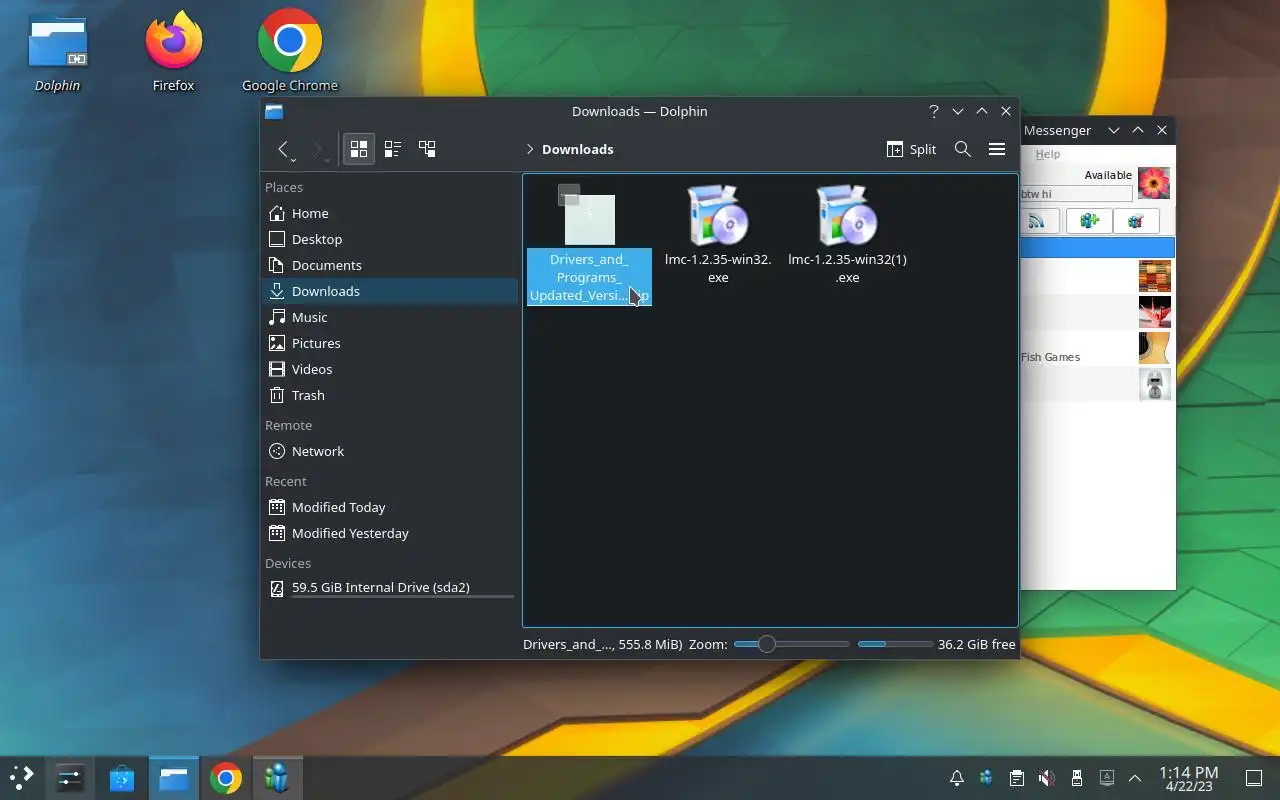Open keyboard layout indicator in tray
The height and width of the screenshot is (800, 1280).
point(1107,778)
